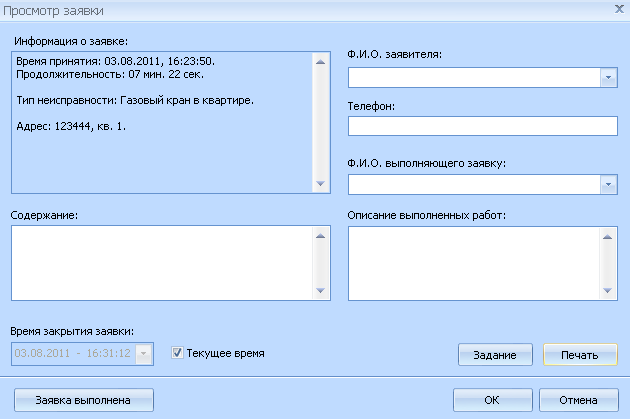630x419 pixels.
Task: Click the Информация о заявке text box
Action: coord(161,122)
